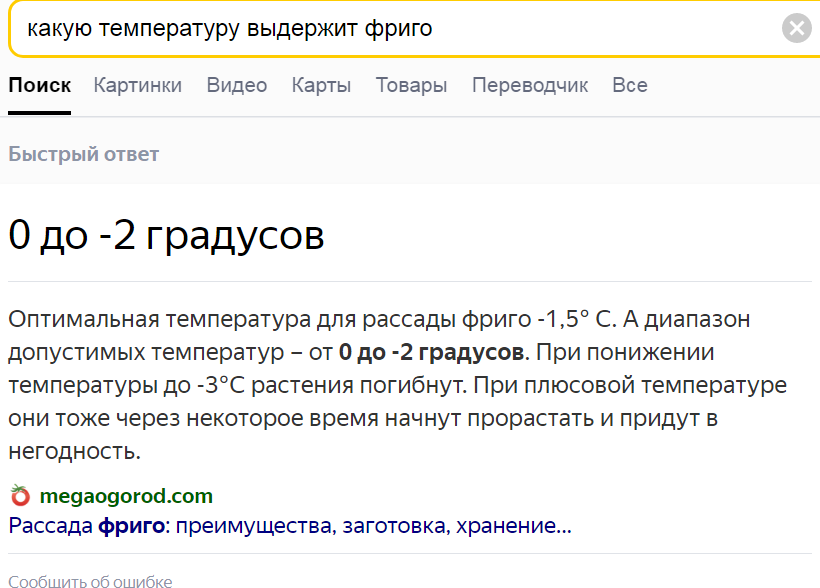Viewport: 820px width, 588px height.
Task: Expand the Все services tab
Action: (x=630, y=86)
